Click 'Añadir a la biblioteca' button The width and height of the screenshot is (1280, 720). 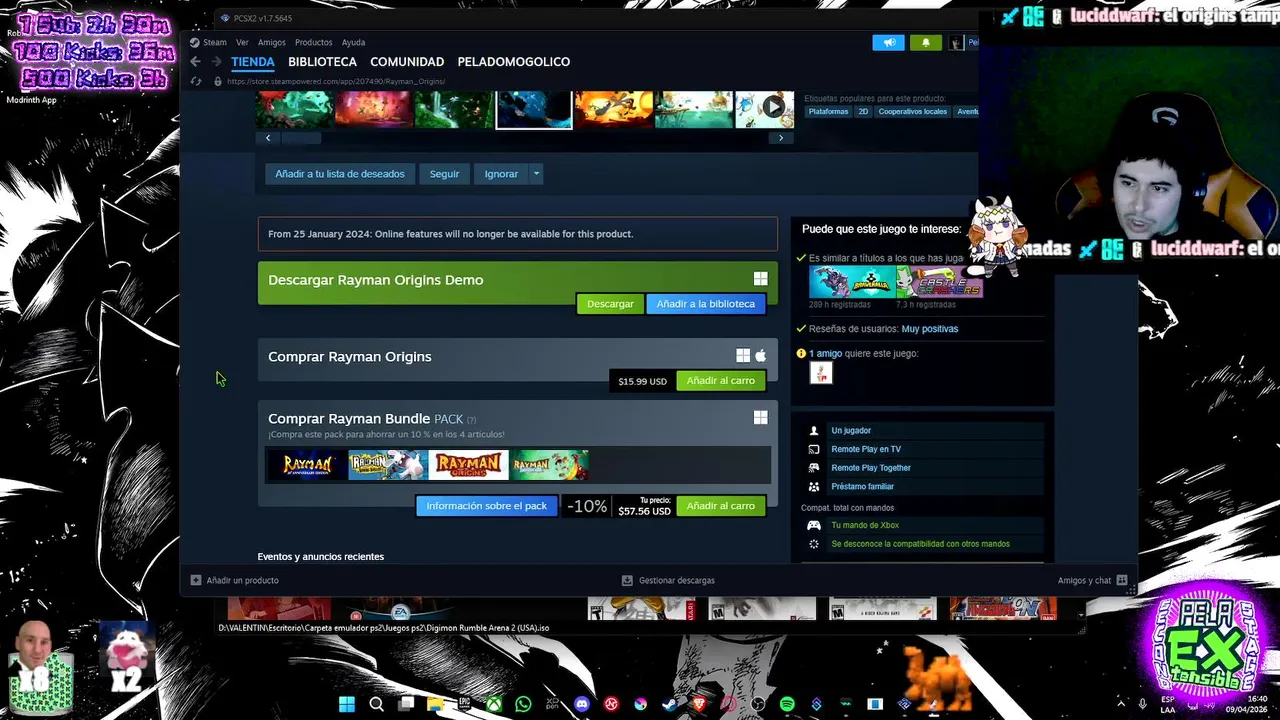(x=706, y=304)
